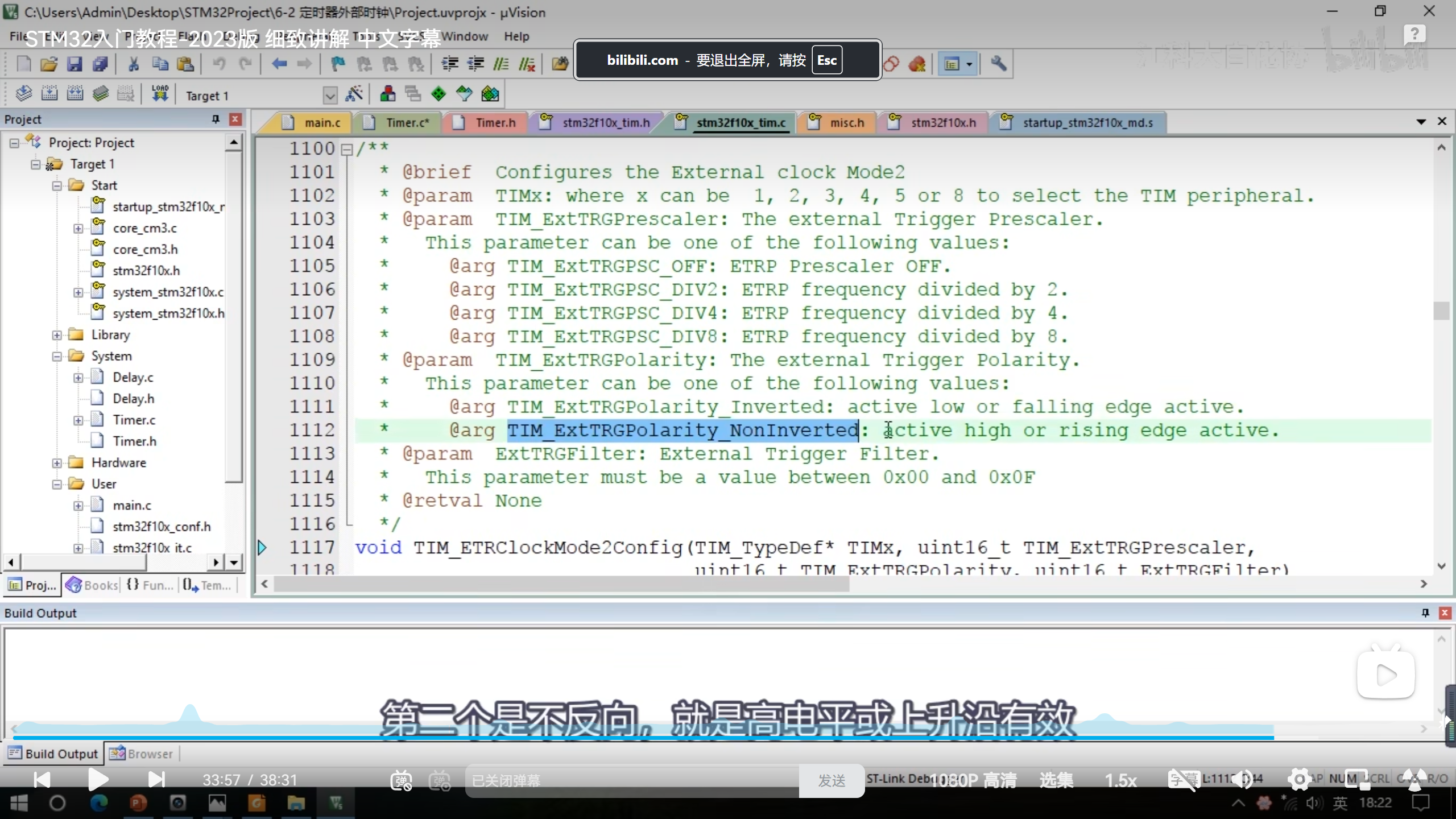Viewport: 1456px width, 819px height.
Task: Click the Save file toolbar icon
Action: tap(75, 64)
